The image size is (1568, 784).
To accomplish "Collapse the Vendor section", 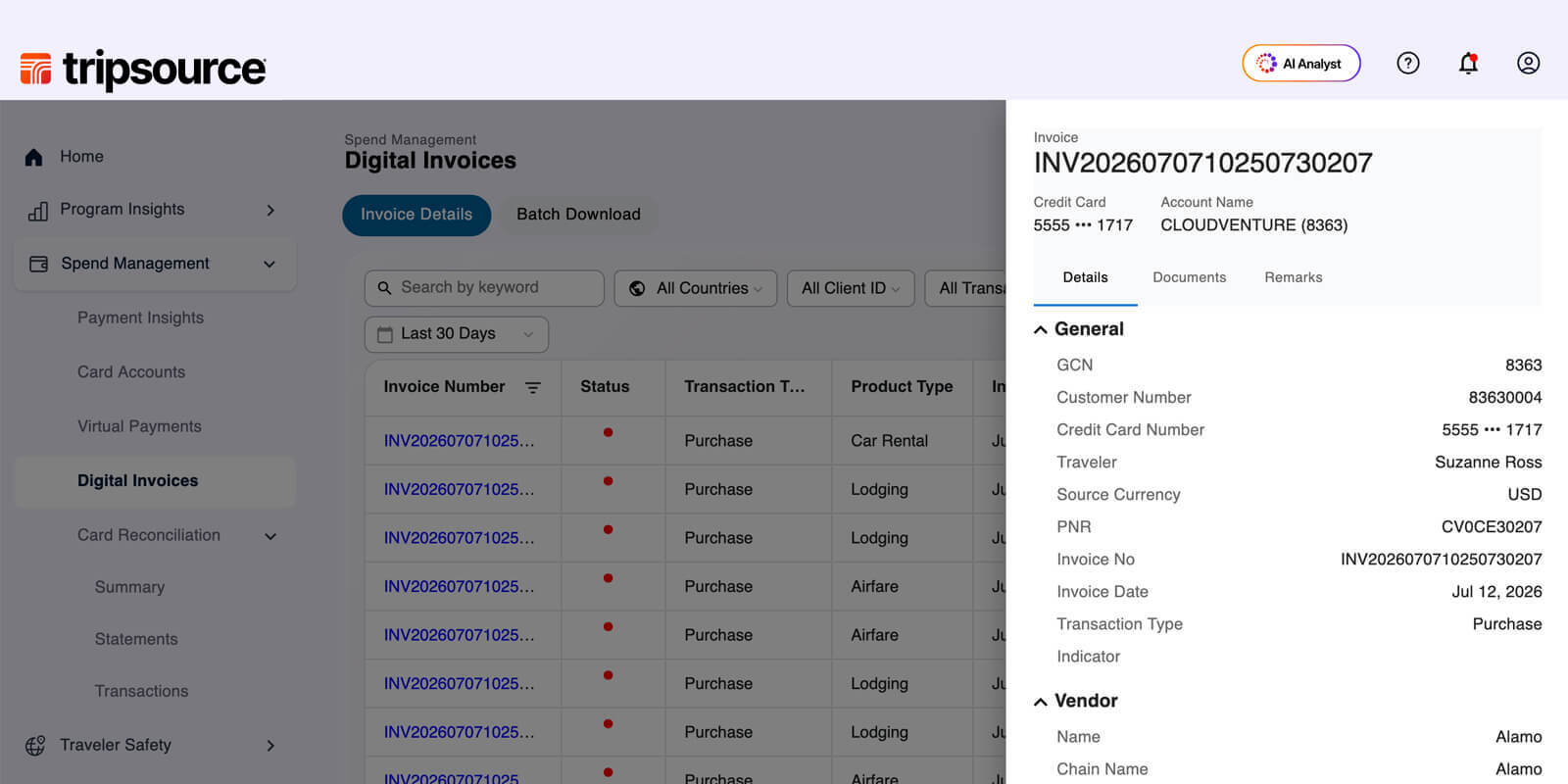I will click(1041, 702).
